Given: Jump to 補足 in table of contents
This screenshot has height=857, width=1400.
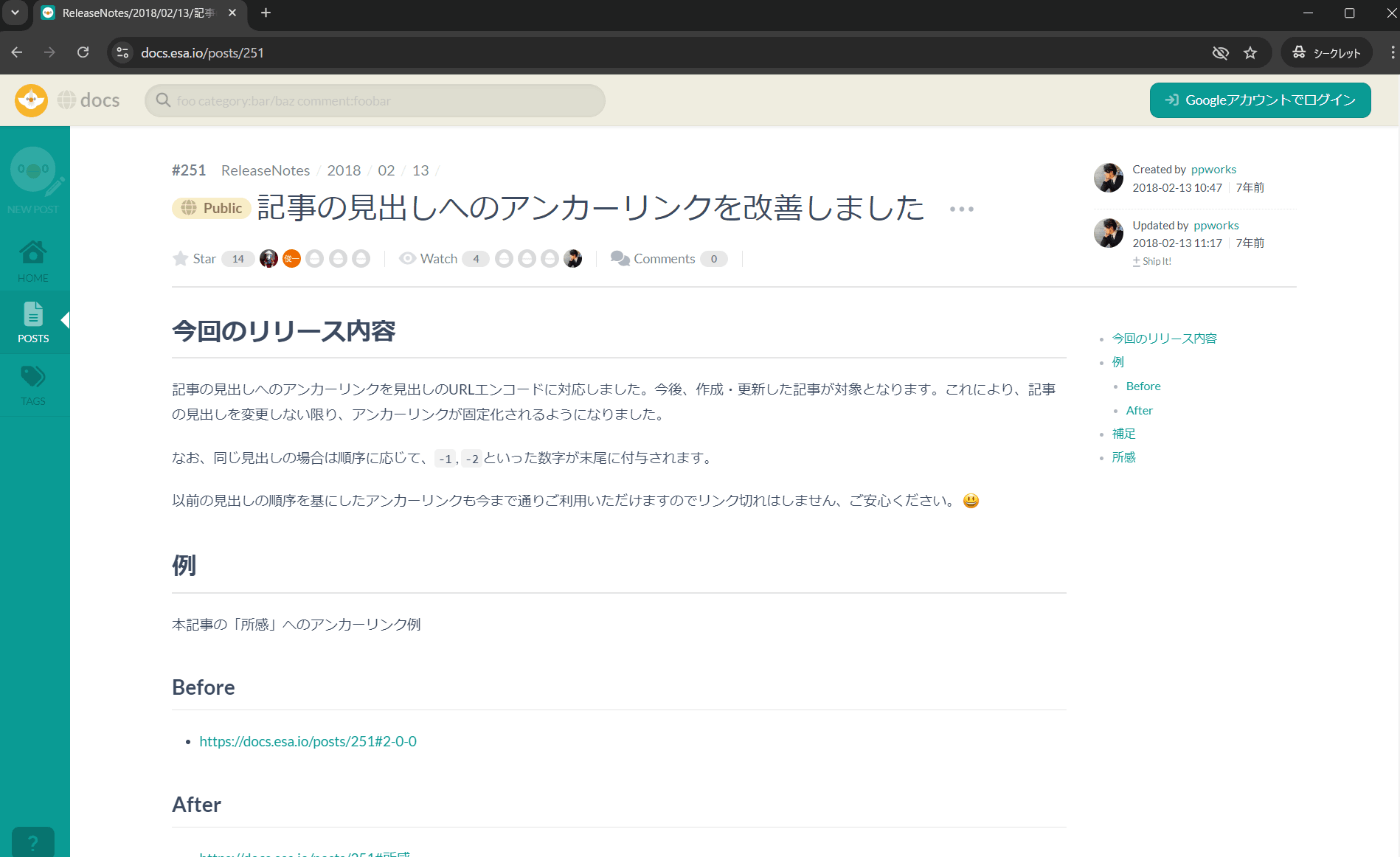Looking at the screenshot, I should (1124, 434).
